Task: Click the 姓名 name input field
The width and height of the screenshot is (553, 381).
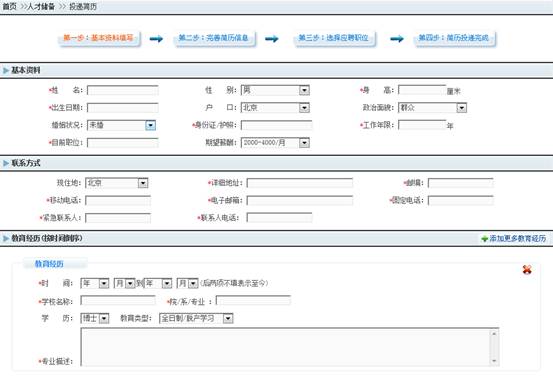Action: coord(123,90)
